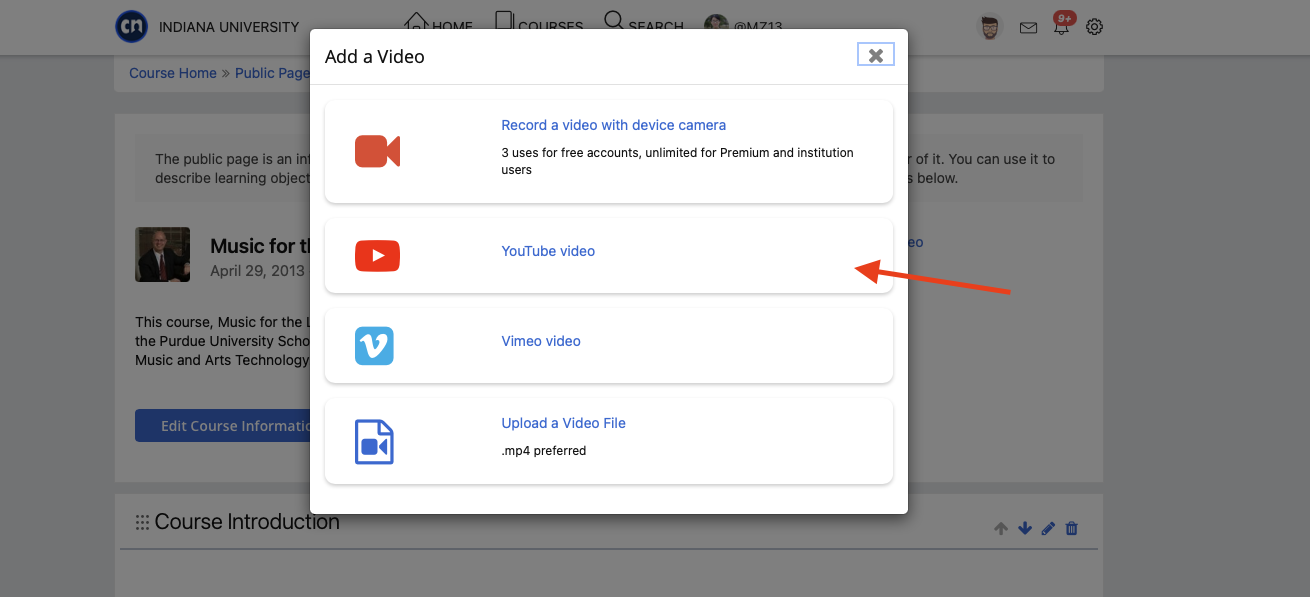The image size is (1310, 597).
Task: Move Course Introduction section down arrow
Action: [1024, 528]
